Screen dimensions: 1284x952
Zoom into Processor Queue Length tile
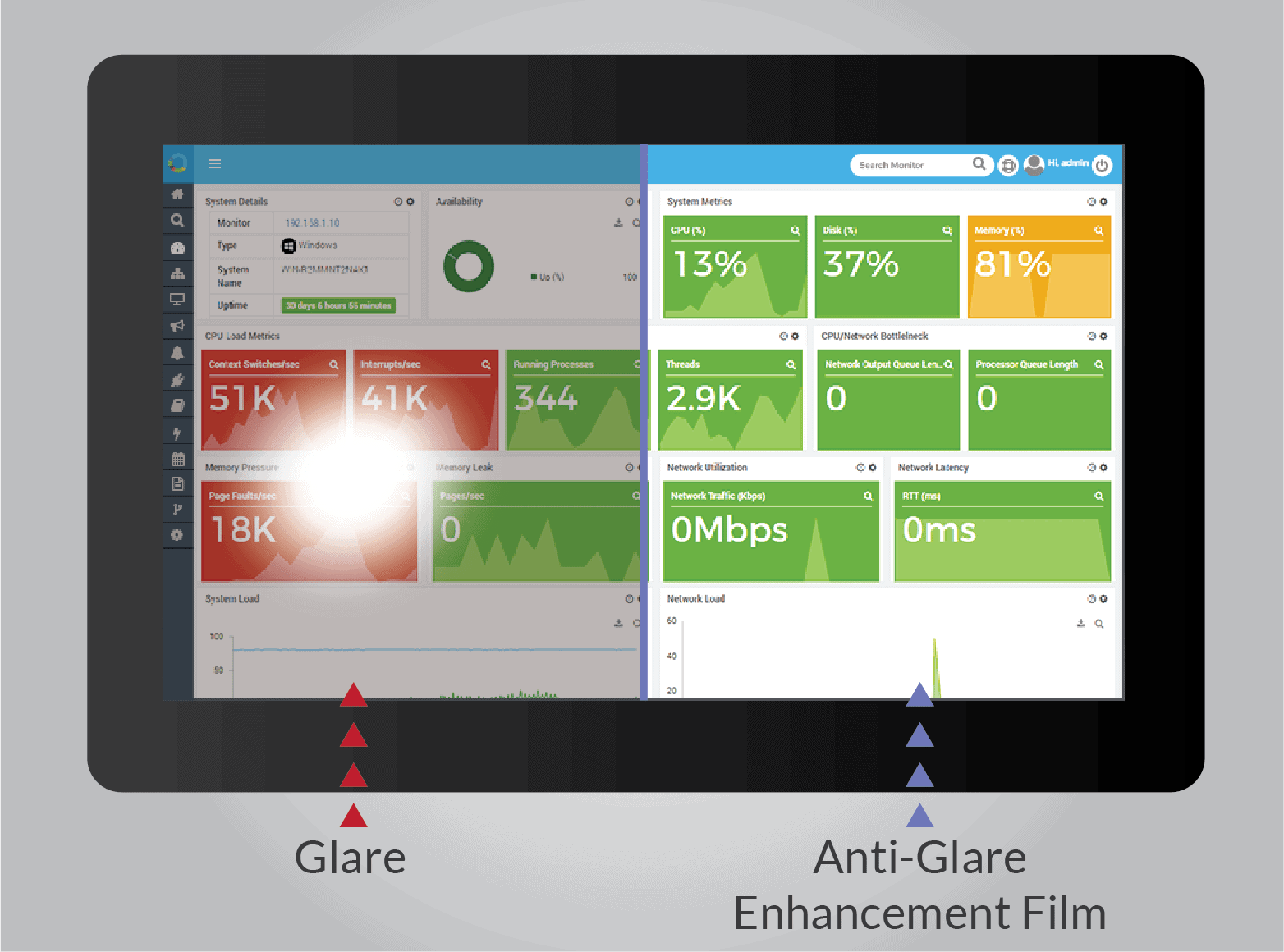coord(1098,365)
